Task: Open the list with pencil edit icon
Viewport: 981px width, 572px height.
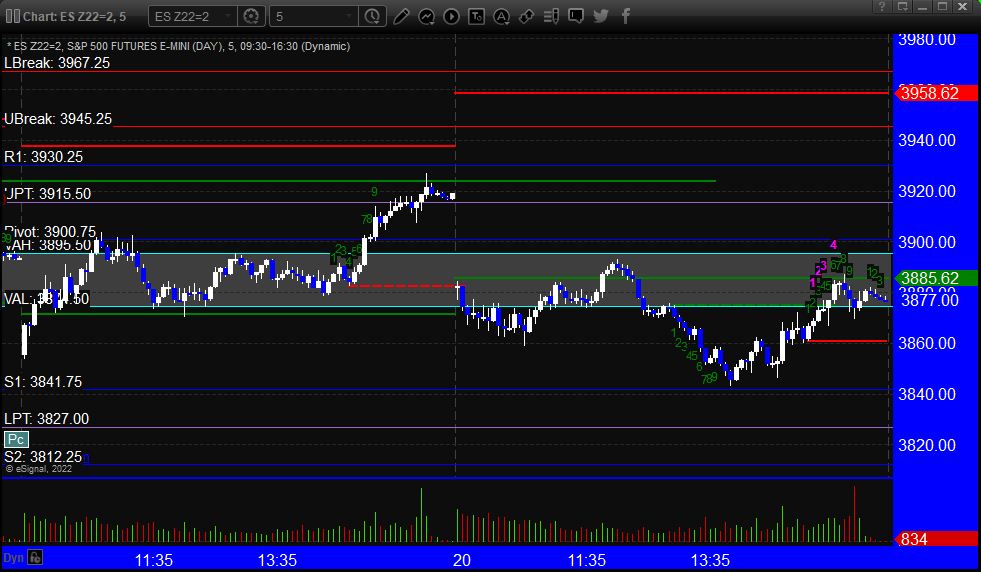Action: (551, 16)
